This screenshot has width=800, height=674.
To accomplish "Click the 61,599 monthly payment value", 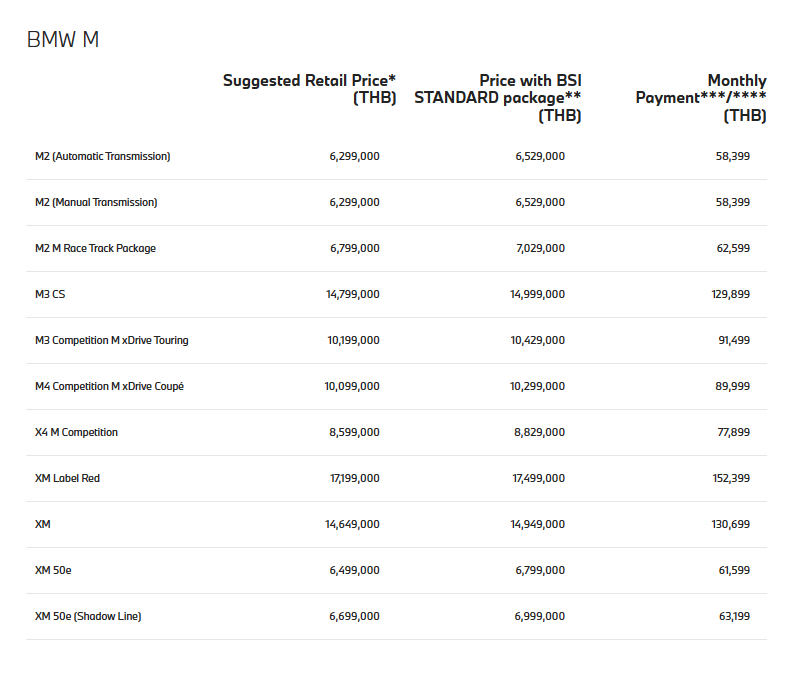I will point(734,570).
